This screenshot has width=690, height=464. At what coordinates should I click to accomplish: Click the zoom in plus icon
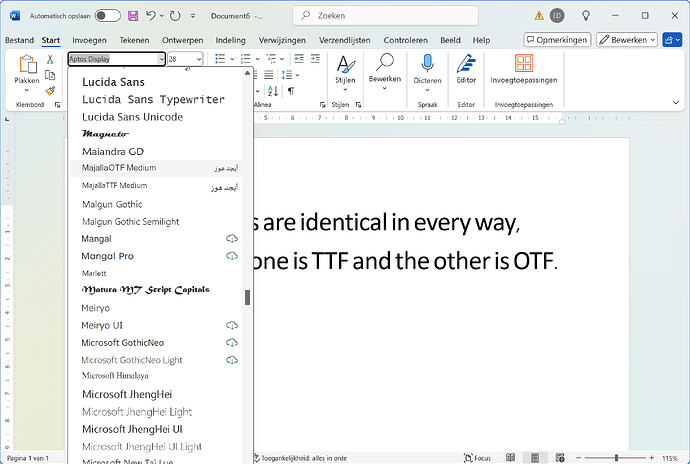click(x=652, y=458)
